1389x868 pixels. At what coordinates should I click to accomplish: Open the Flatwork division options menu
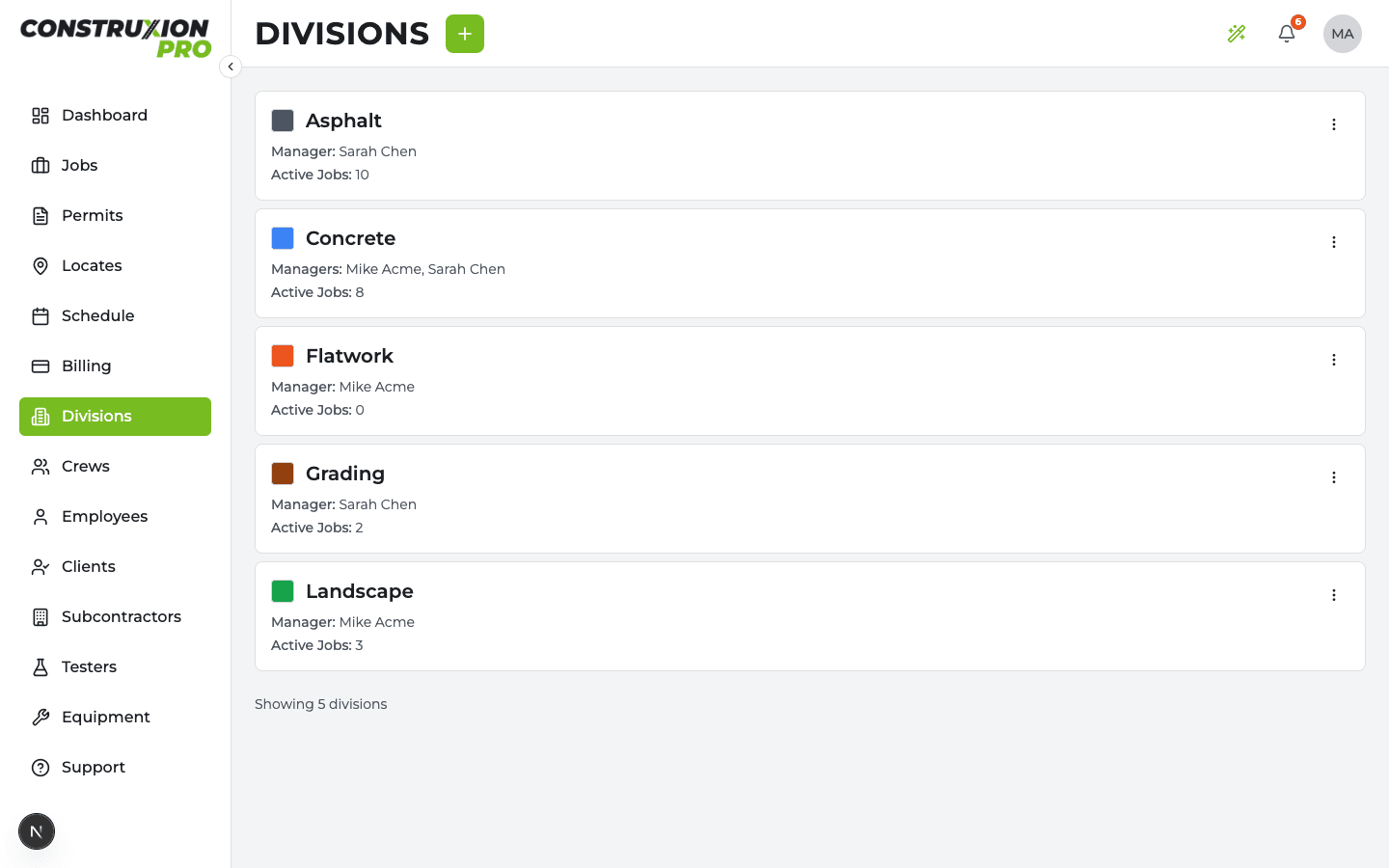point(1334,360)
